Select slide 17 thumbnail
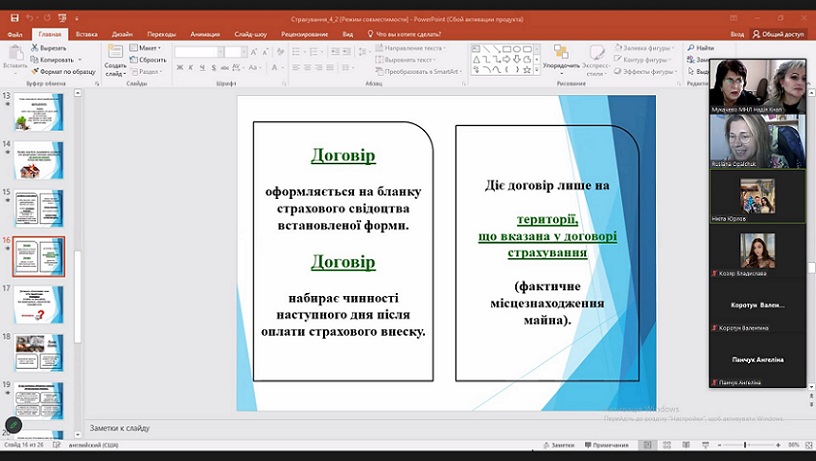816x461 pixels. pos(39,304)
